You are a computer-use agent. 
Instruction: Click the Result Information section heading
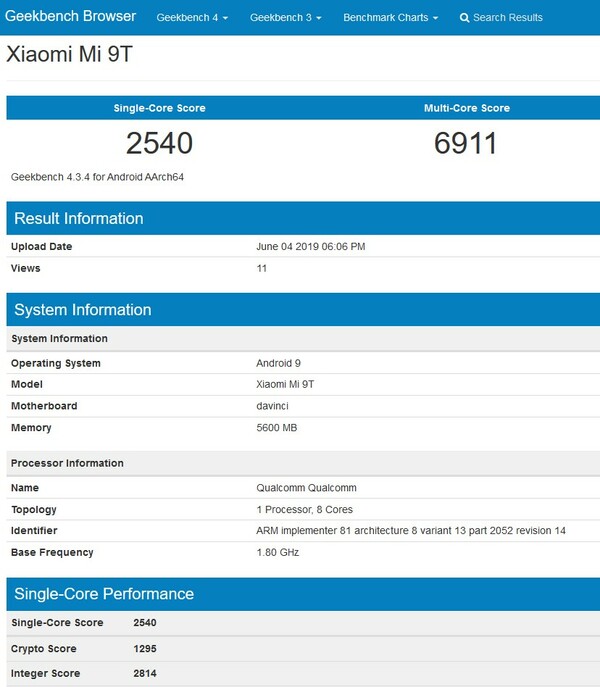tap(79, 218)
